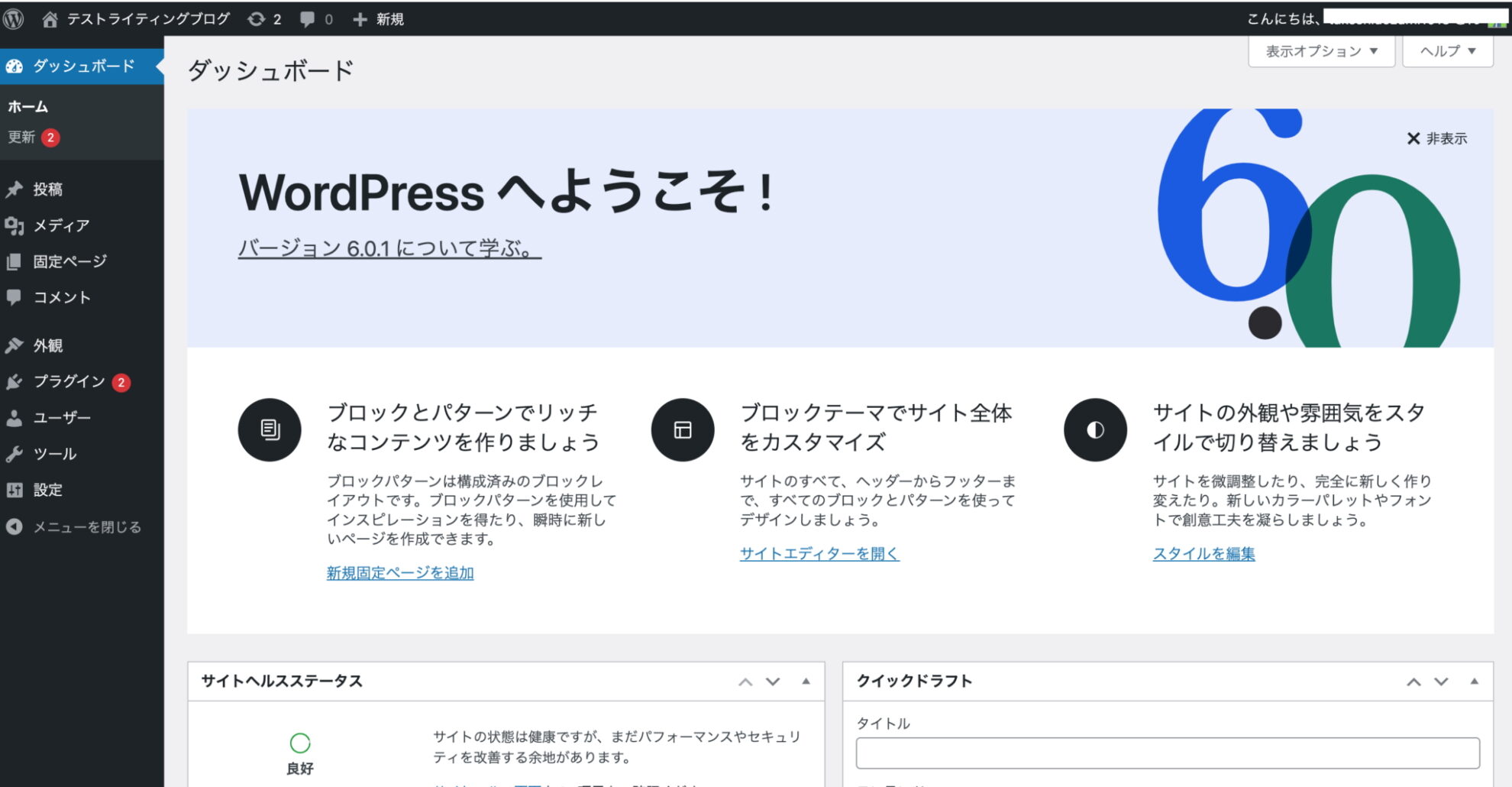Viewport: 1512px width, 787px height.
Task: Click the ダッシュボード gauge icon in sidebar
Action: coord(14,66)
